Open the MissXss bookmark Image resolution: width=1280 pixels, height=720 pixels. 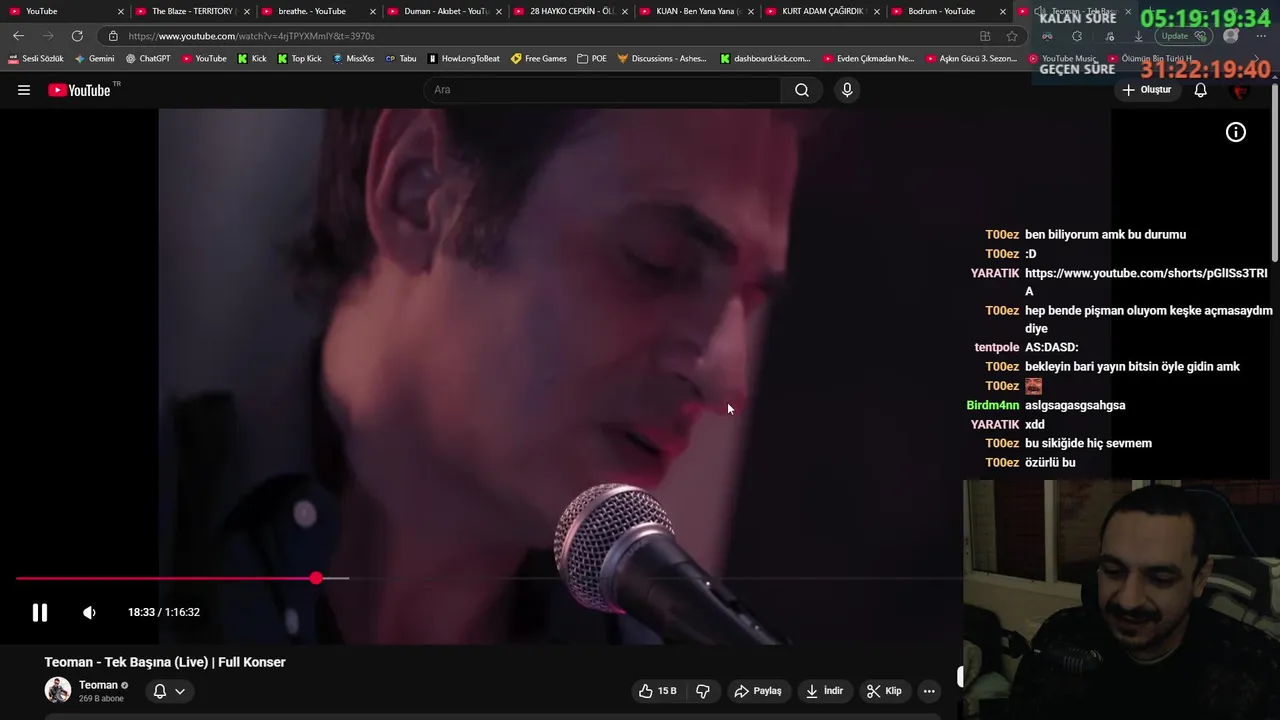pos(353,59)
